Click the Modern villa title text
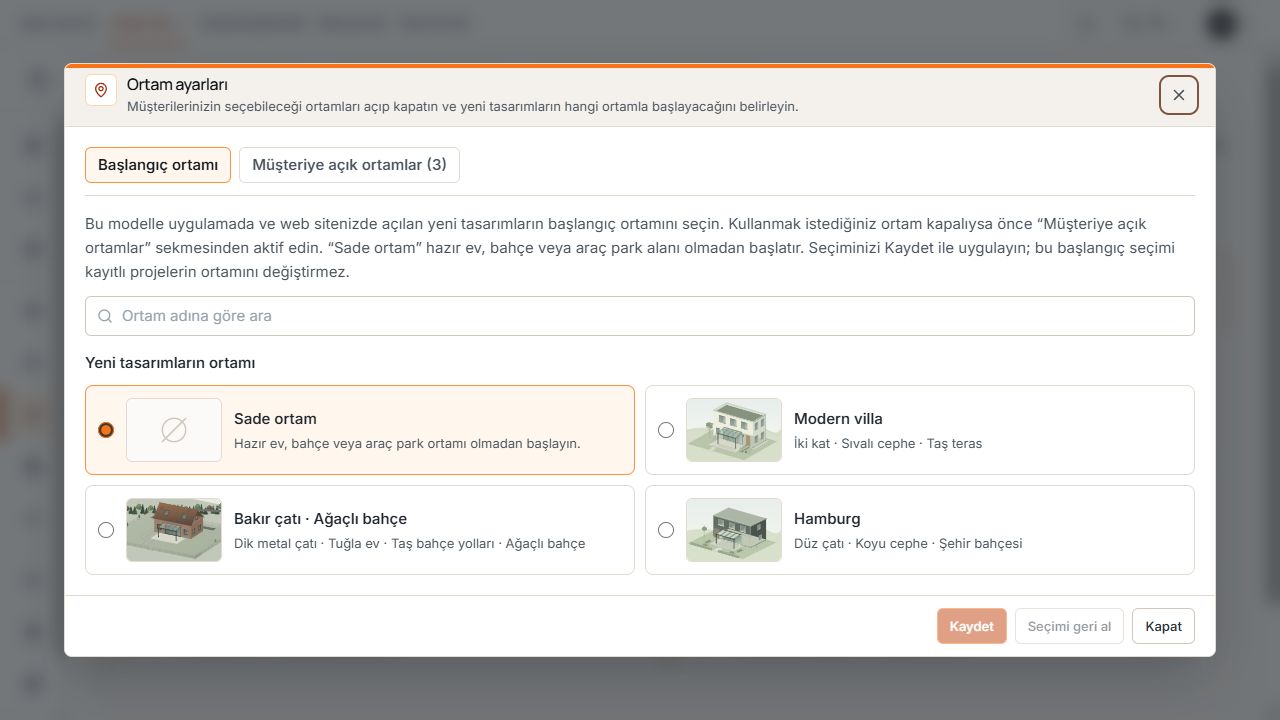The image size is (1280, 720). (838, 419)
